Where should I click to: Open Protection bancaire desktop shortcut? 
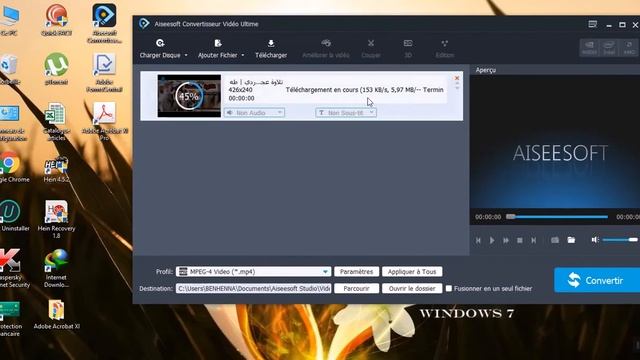point(10,318)
